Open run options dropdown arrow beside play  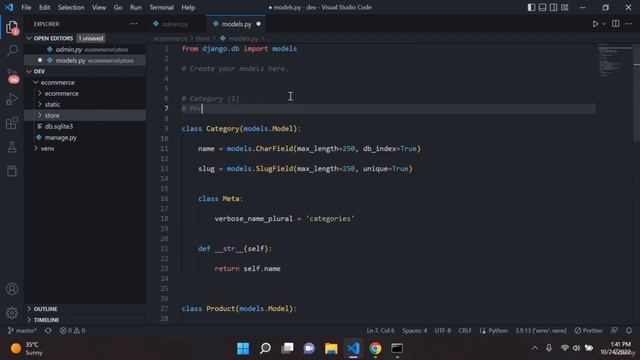point(604,24)
